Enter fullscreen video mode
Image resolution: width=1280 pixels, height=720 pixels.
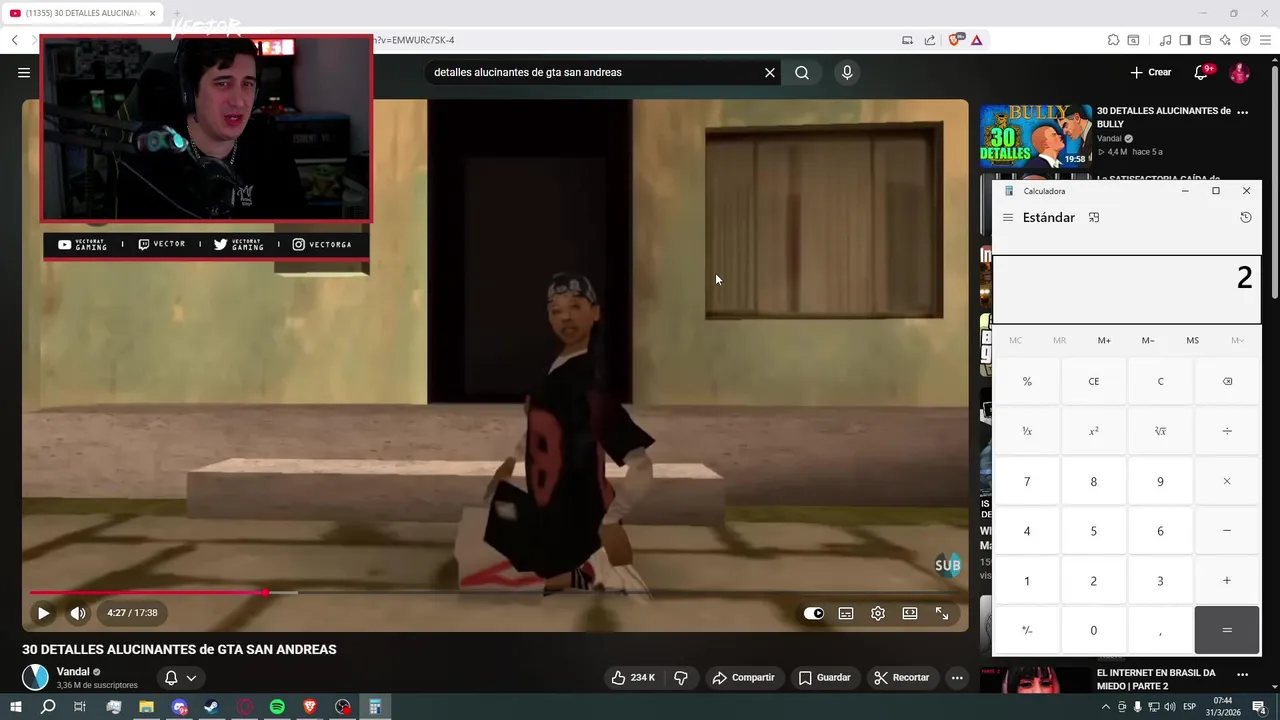942,613
